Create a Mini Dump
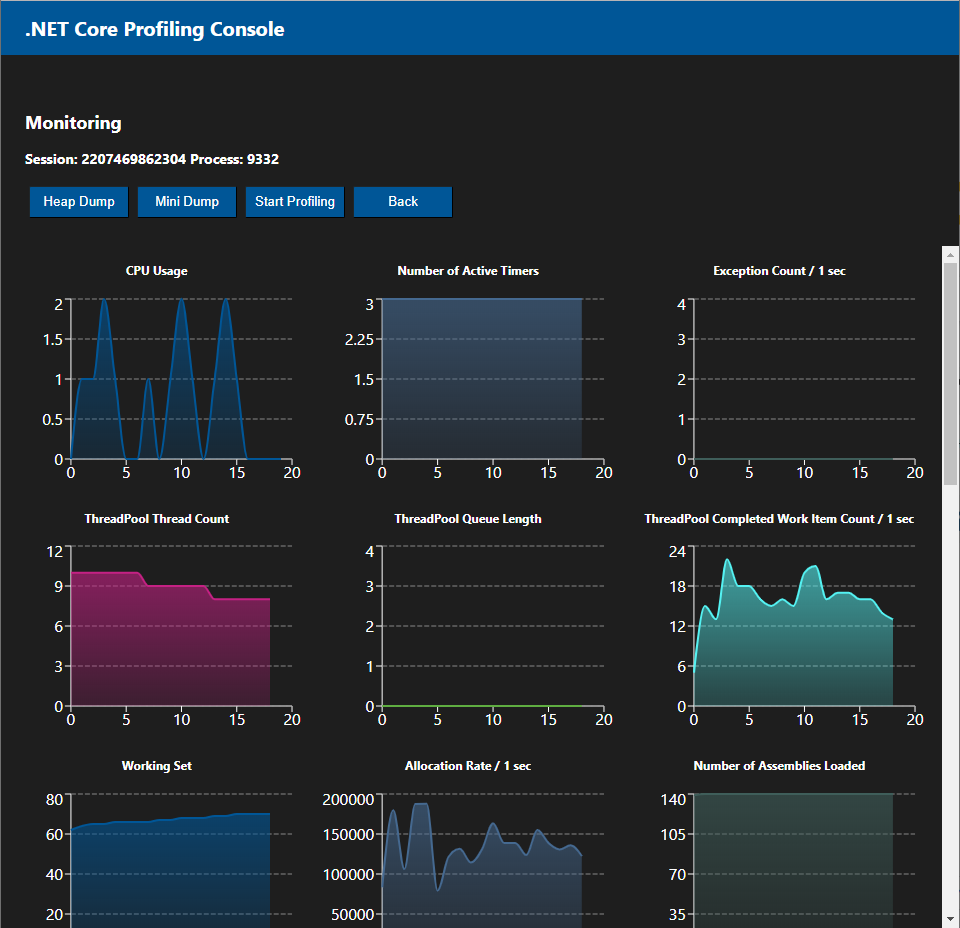960x928 pixels. 187,202
